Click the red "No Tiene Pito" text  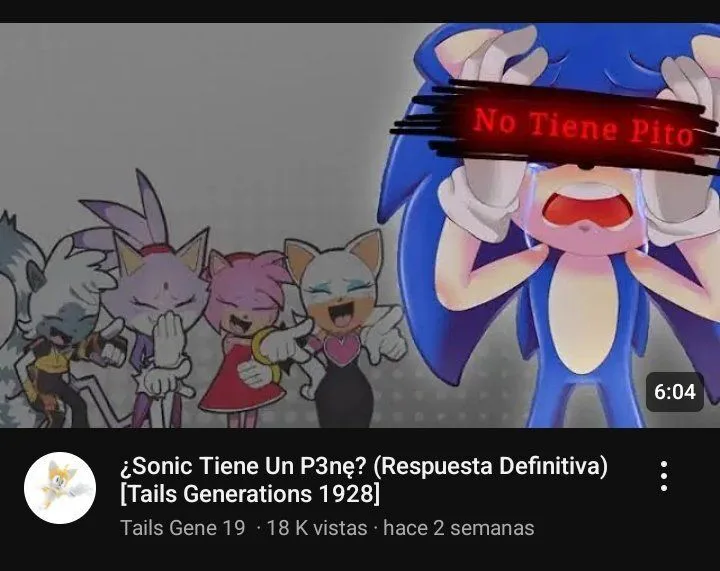582,126
